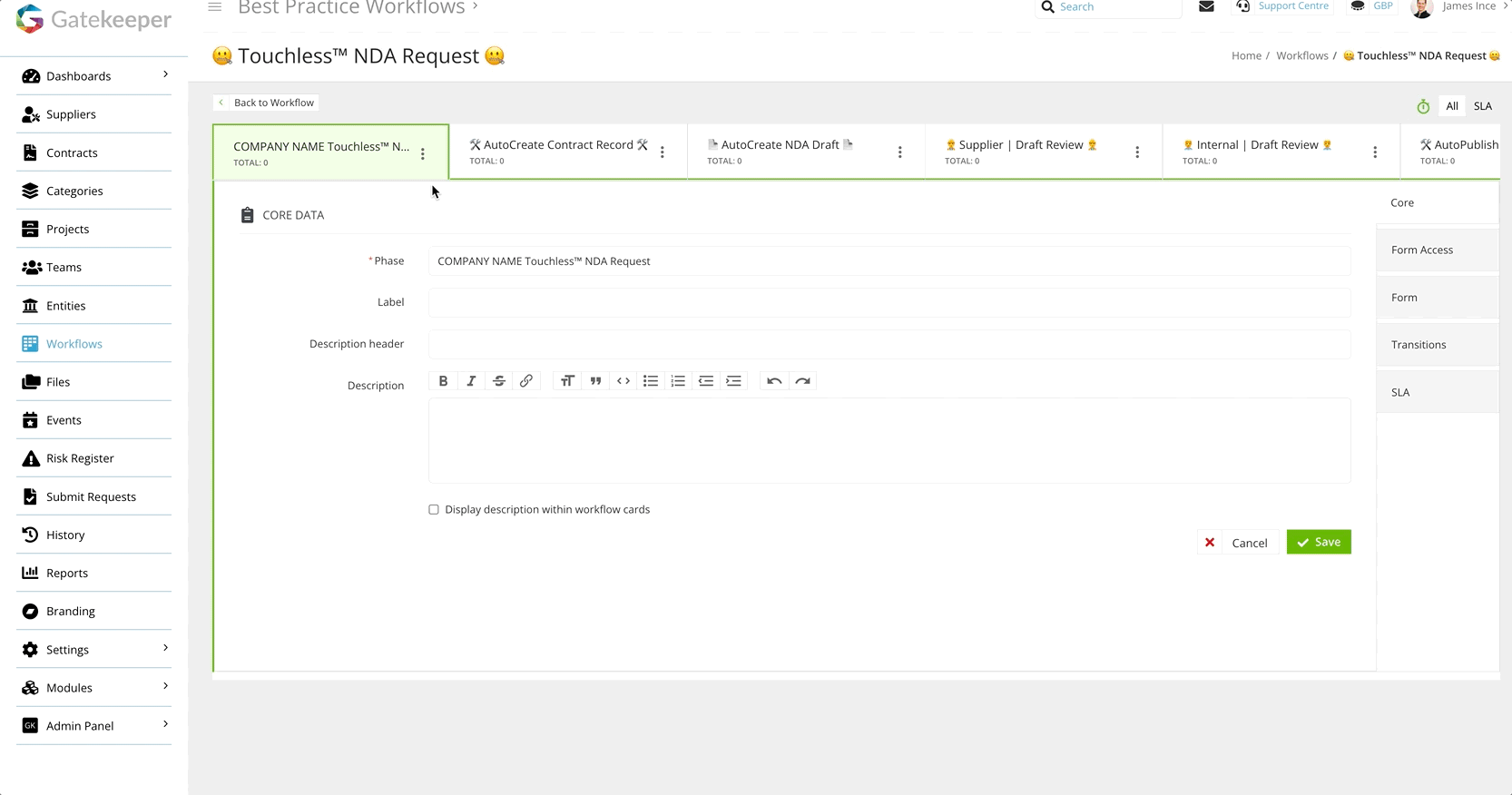Open heading text size tool
1512x795 pixels.
pos(567,381)
